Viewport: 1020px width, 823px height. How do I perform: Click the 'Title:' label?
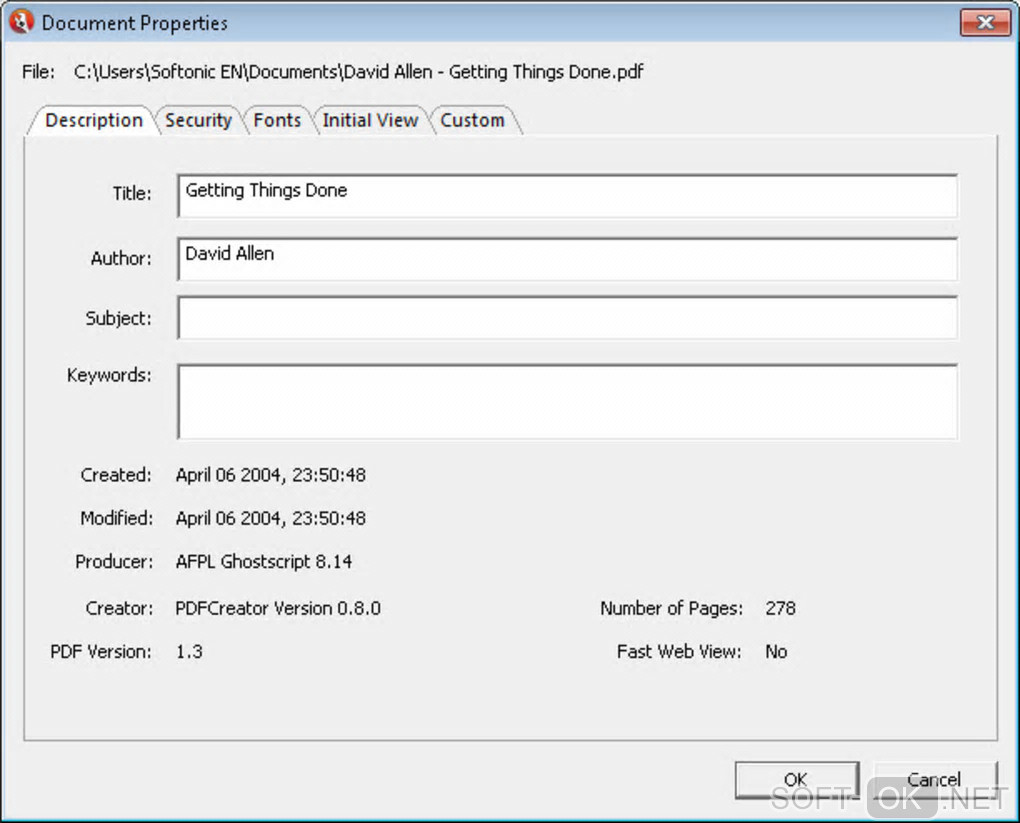[x=132, y=193]
